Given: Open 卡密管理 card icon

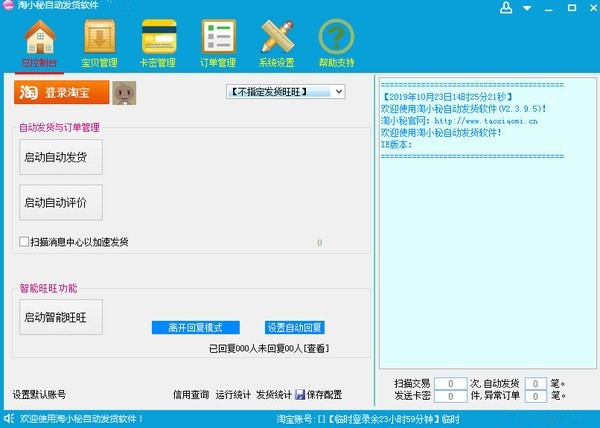Looking at the screenshot, I should coord(159,37).
